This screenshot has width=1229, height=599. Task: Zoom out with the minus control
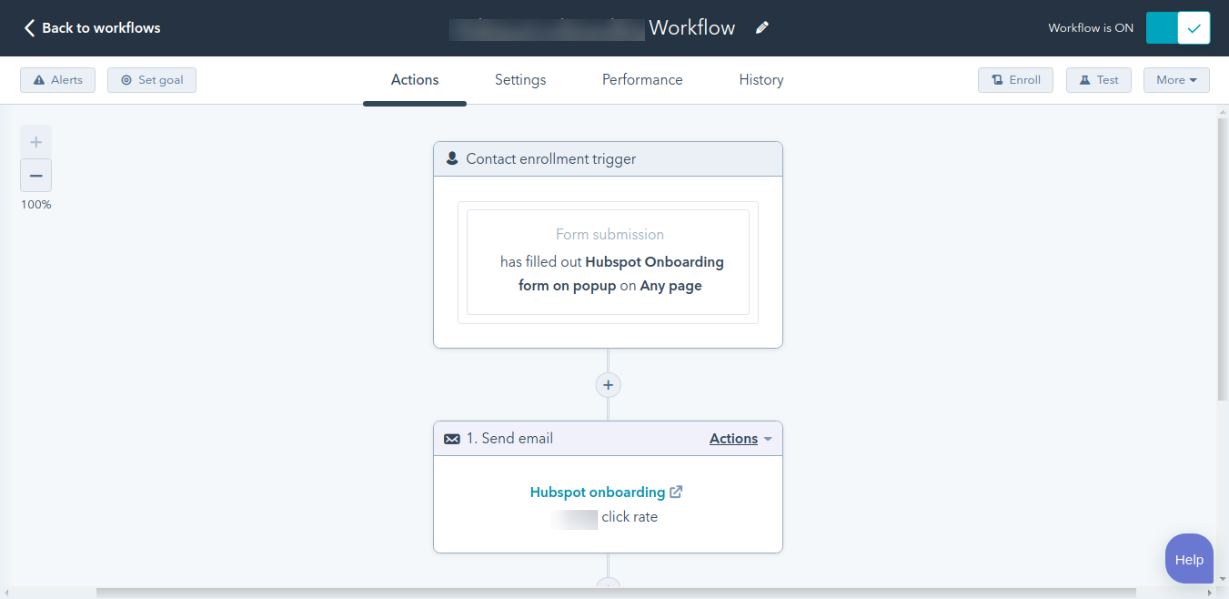[x=36, y=175]
